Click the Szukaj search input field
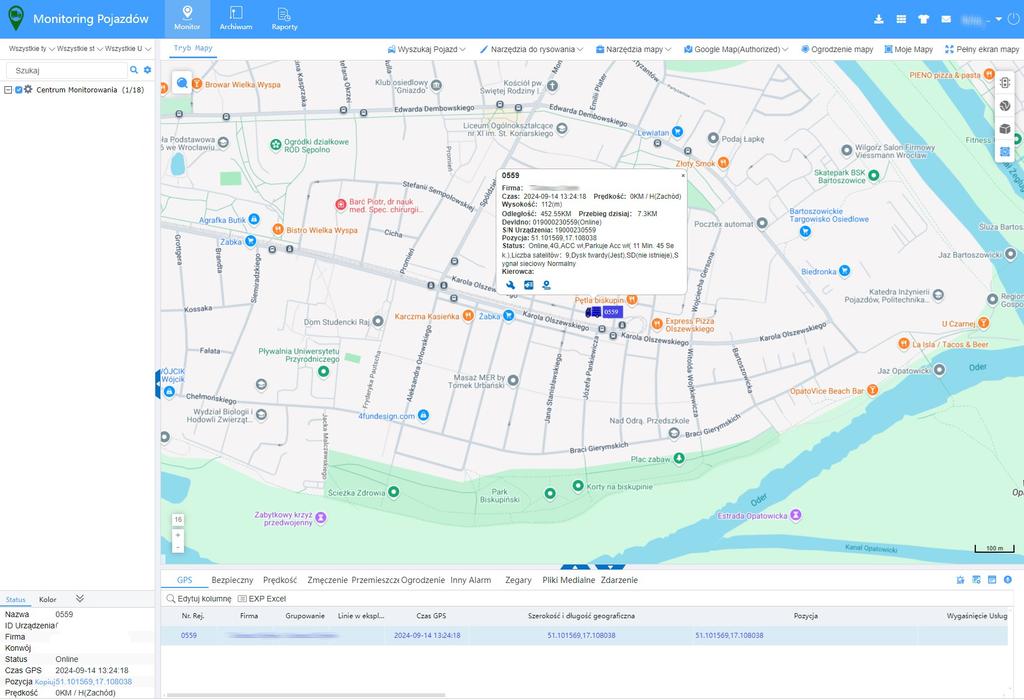Screen dimensions: 1024x700 67,70
